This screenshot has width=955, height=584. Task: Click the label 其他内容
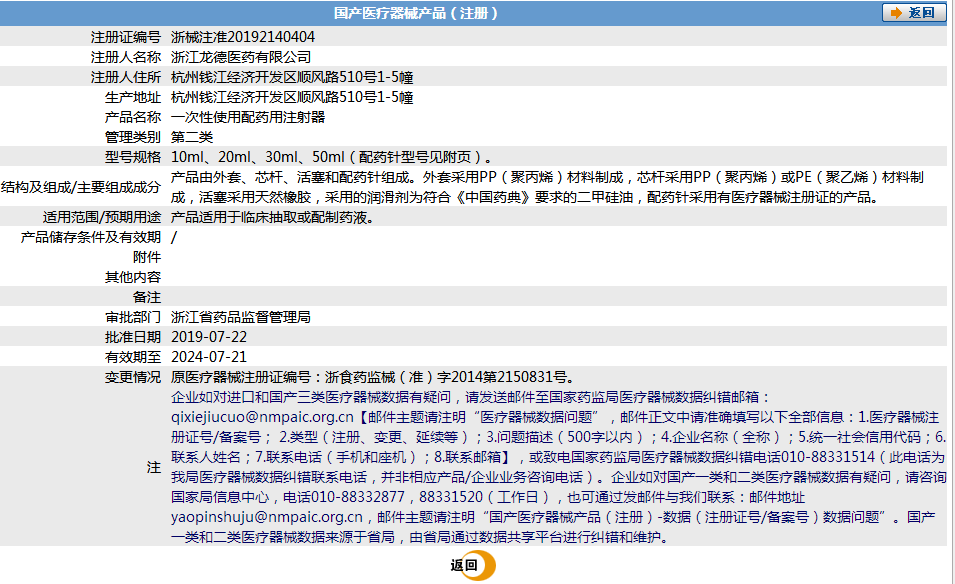click(133, 278)
